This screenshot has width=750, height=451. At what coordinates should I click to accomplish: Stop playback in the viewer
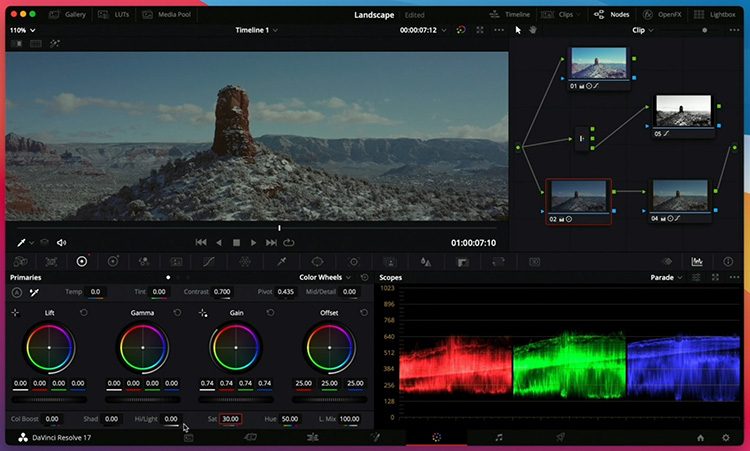(x=237, y=242)
